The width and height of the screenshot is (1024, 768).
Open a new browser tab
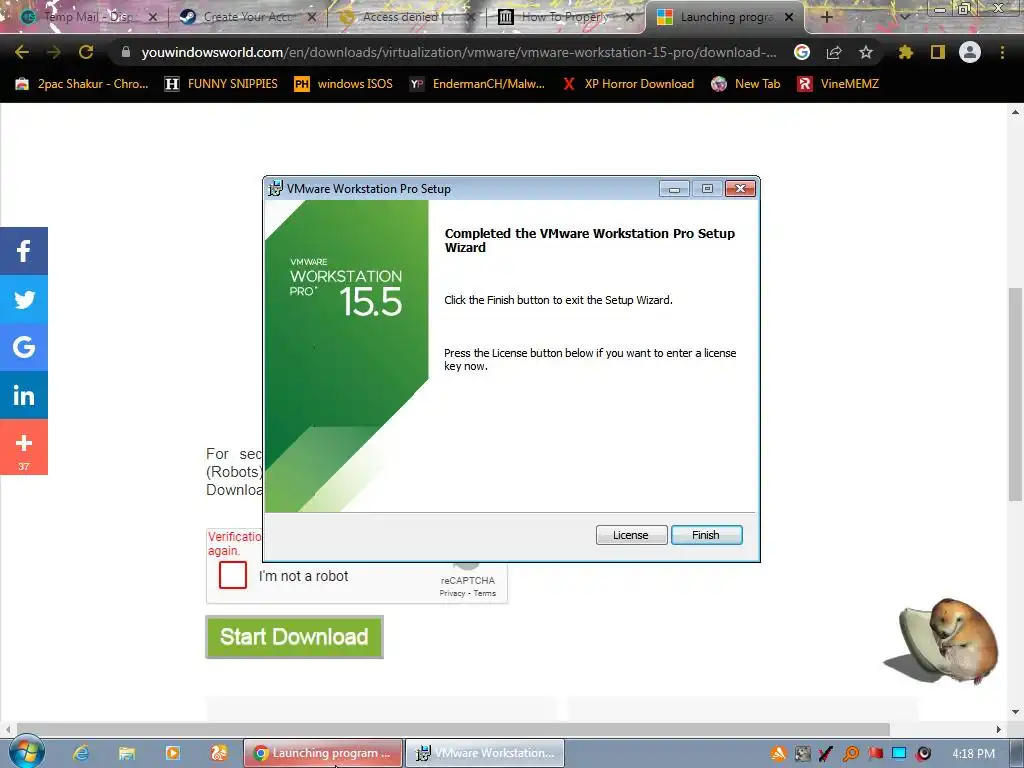(x=826, y=17)
